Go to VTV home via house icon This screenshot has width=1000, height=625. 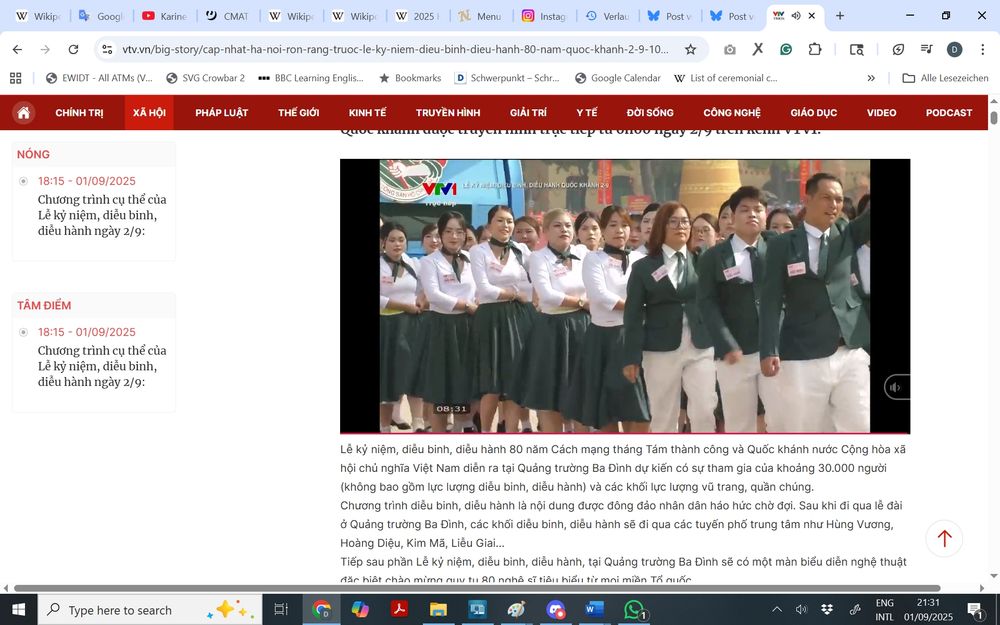24,113
